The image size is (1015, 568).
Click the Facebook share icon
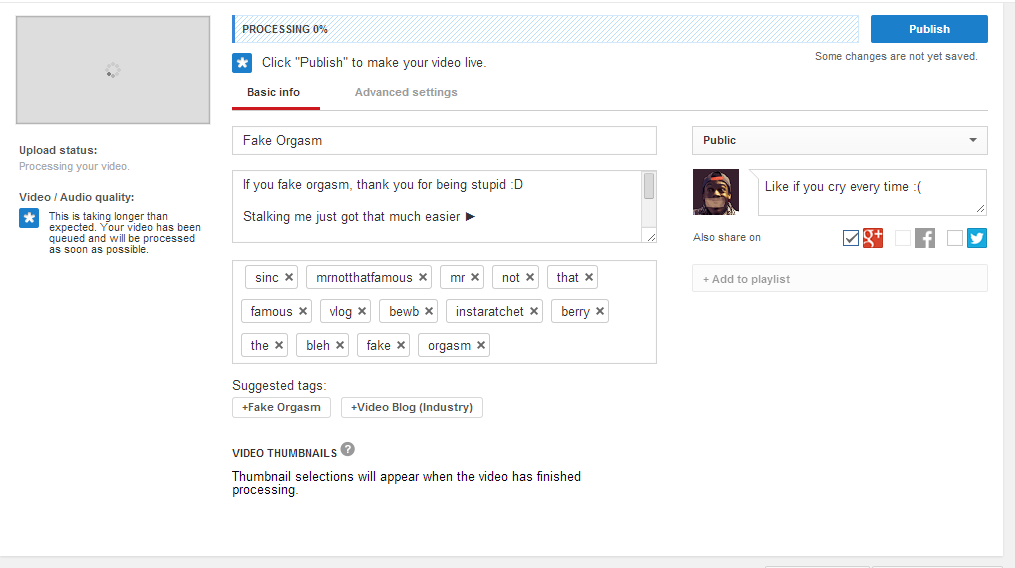pyautogui.click(x=925, y=238)
